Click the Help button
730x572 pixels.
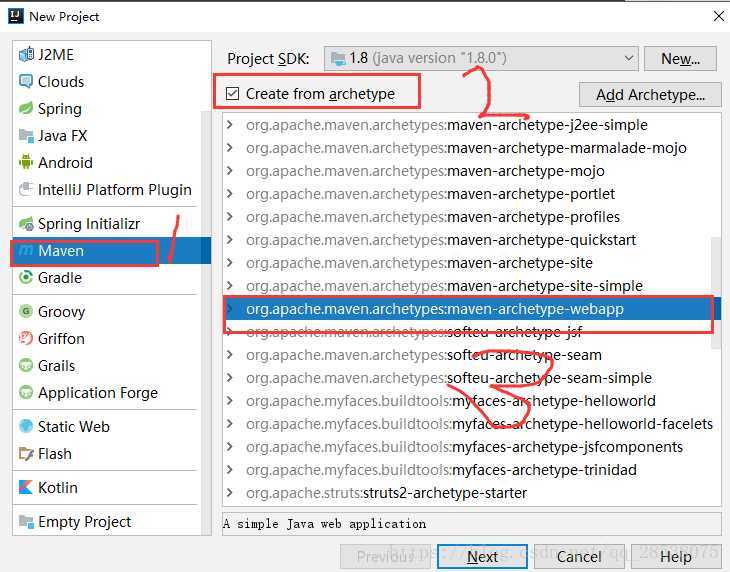[676, 557]
